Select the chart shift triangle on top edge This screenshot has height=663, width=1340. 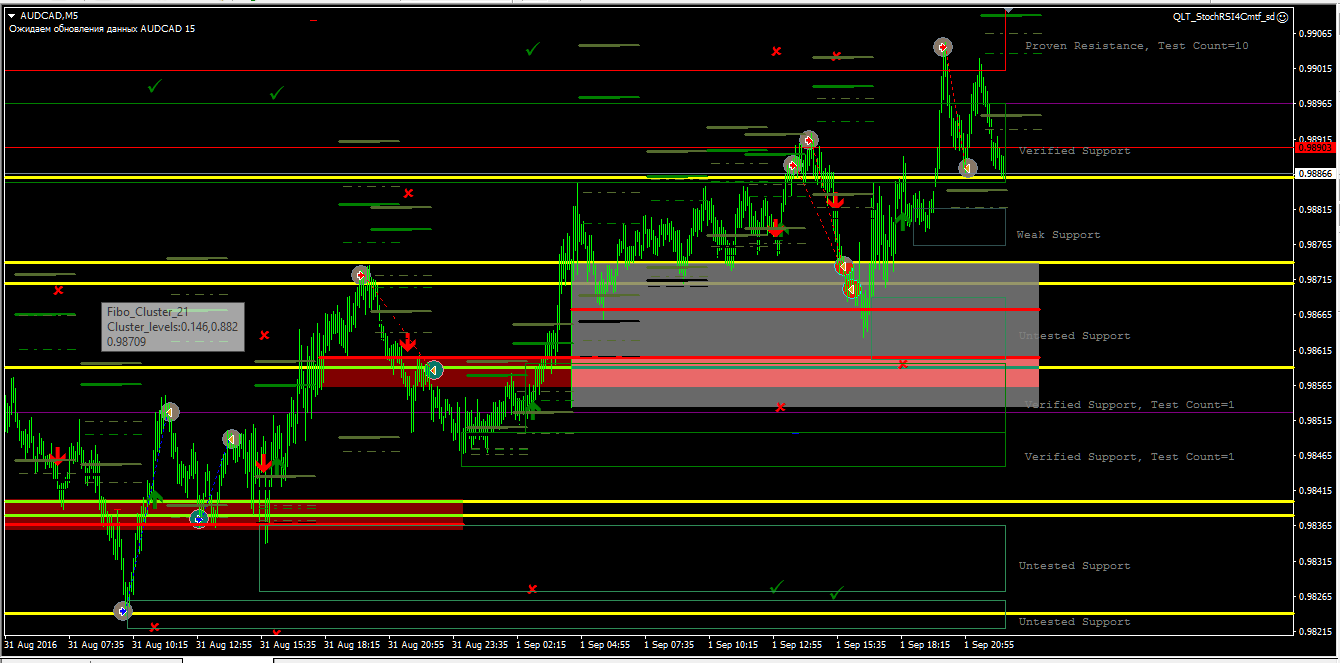[x=1008, y=10]
